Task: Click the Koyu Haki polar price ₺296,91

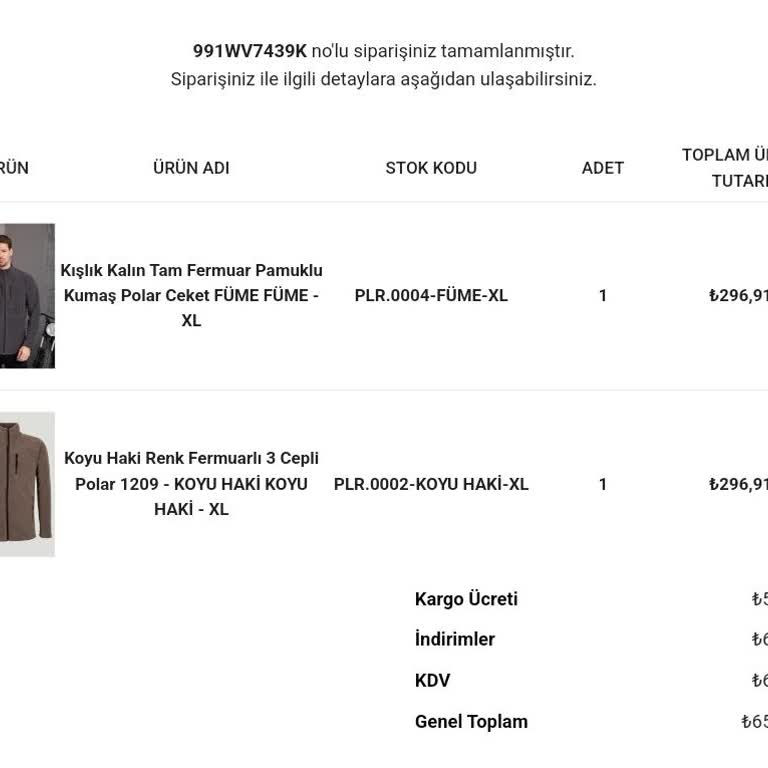Action: coord(738,485)
